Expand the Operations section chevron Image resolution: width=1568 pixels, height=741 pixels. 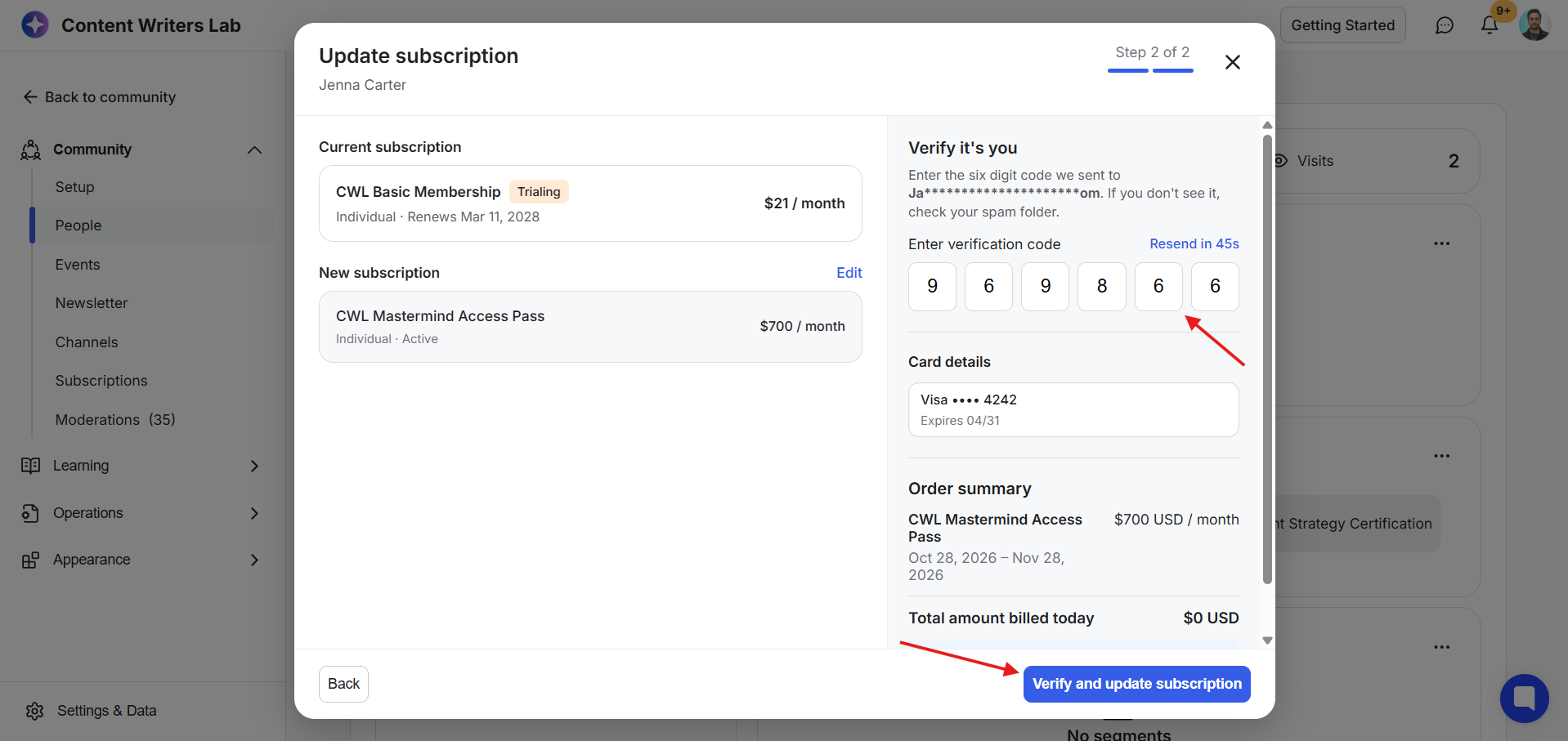pyautogui.click(x=254, y=513)
